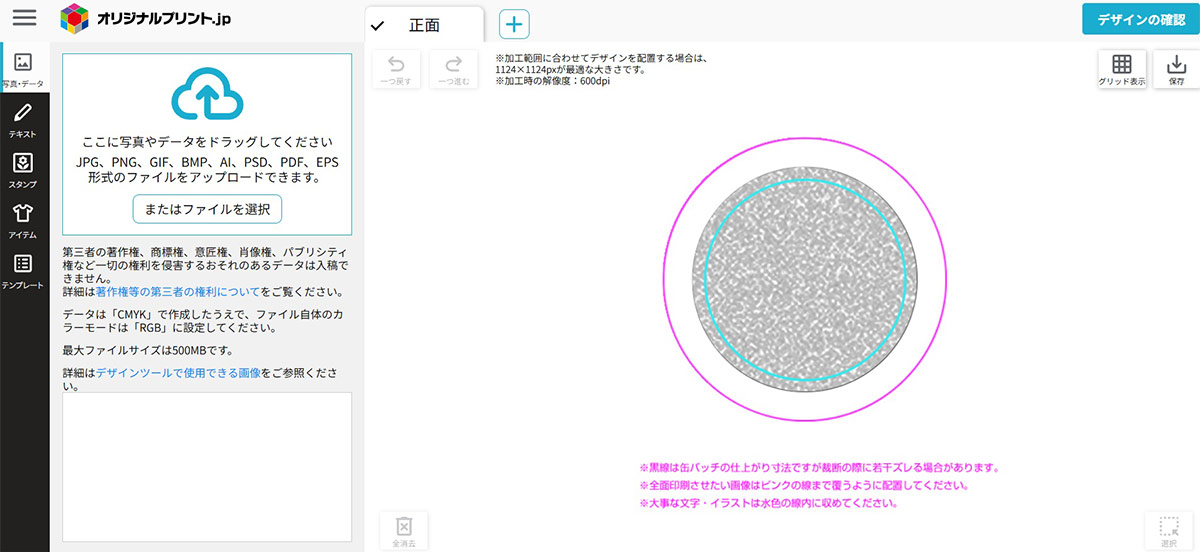Click the empty uploaded images box
This screenshot has height=552, width=1200.
(207, 467)
